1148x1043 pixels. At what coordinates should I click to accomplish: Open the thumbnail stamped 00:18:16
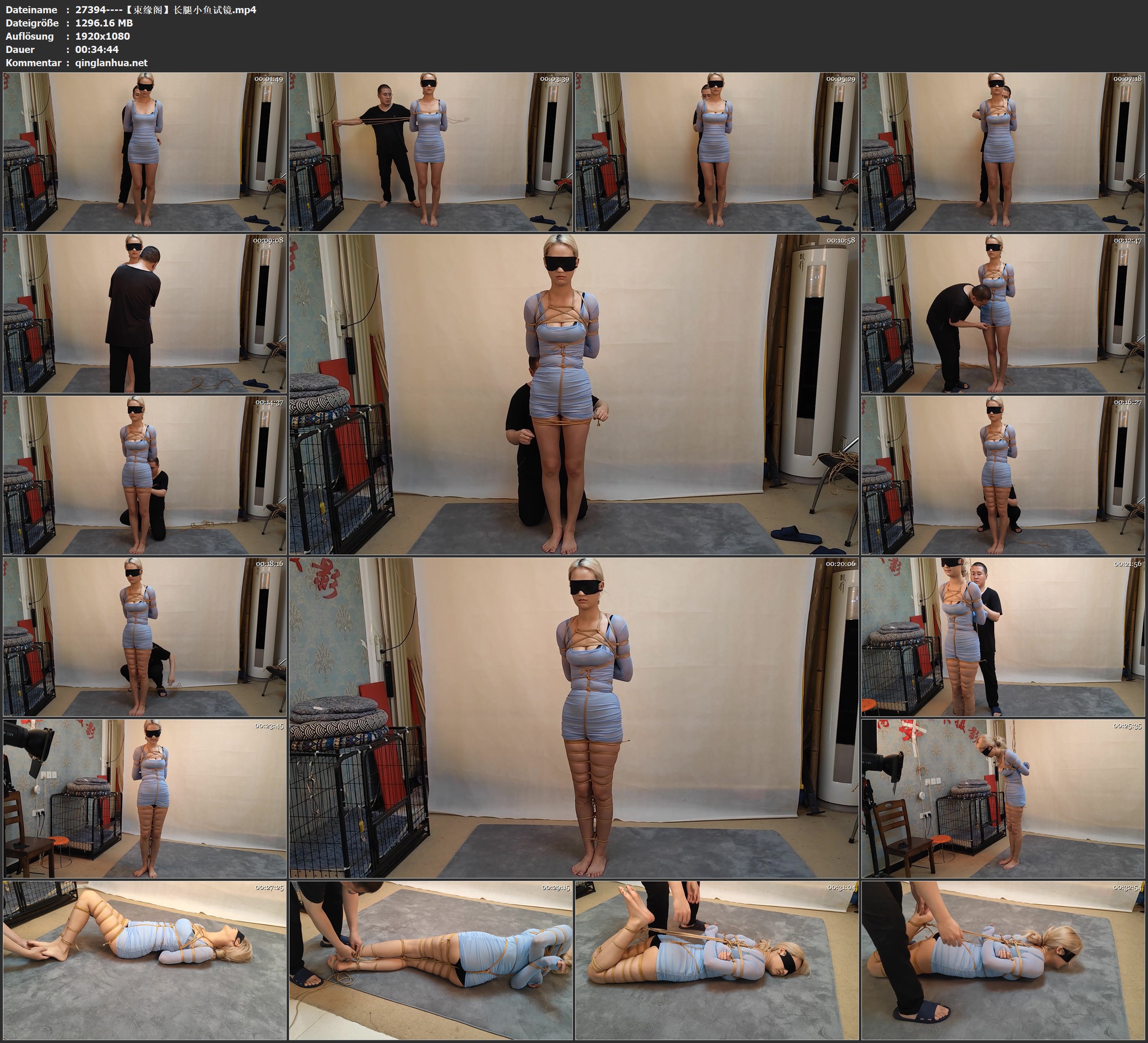145,637
